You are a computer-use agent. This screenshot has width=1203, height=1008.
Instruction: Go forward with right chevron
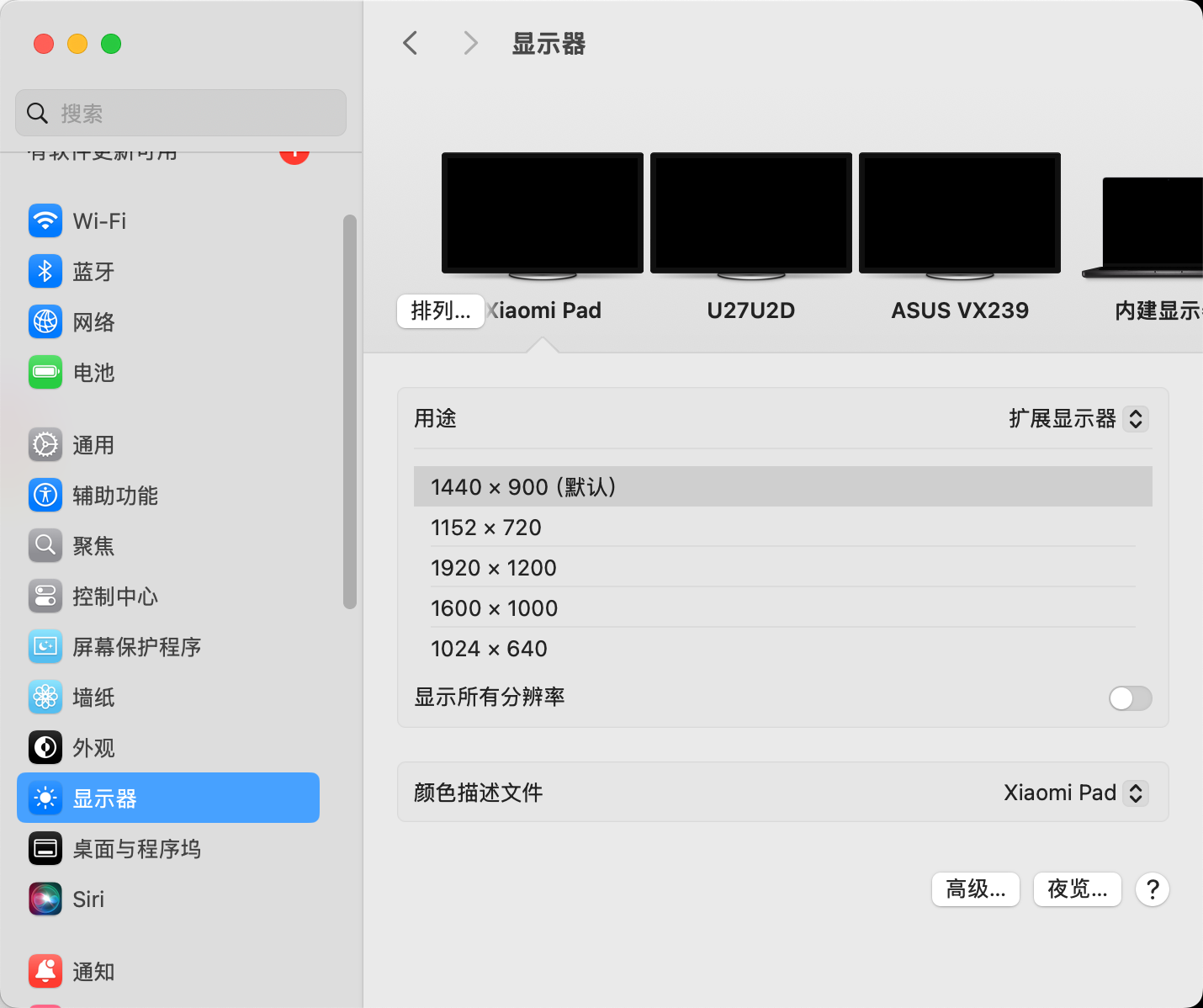pyautogui.click(x=471, y=43)
